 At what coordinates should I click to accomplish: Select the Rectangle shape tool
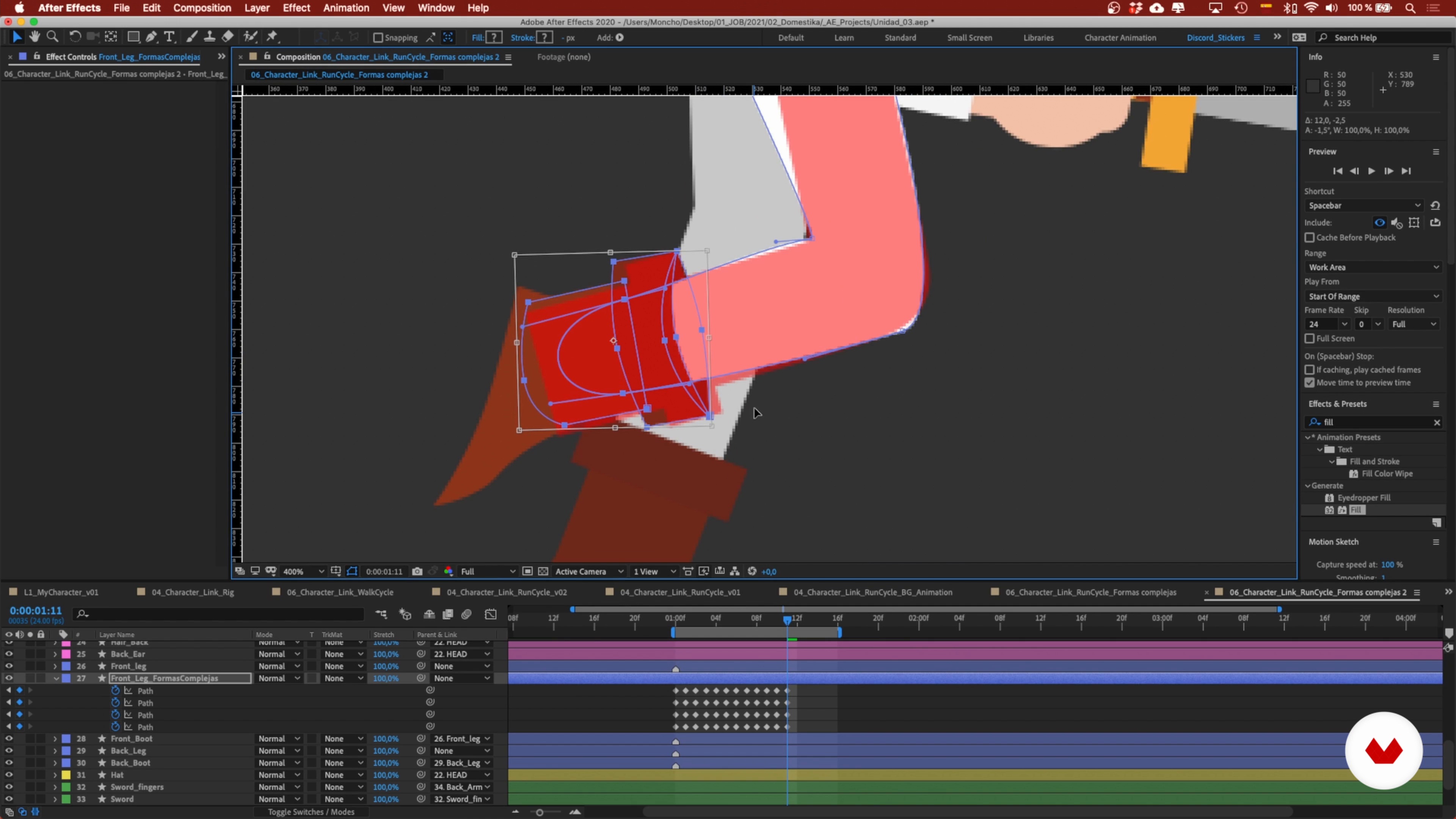coord(133,37)
